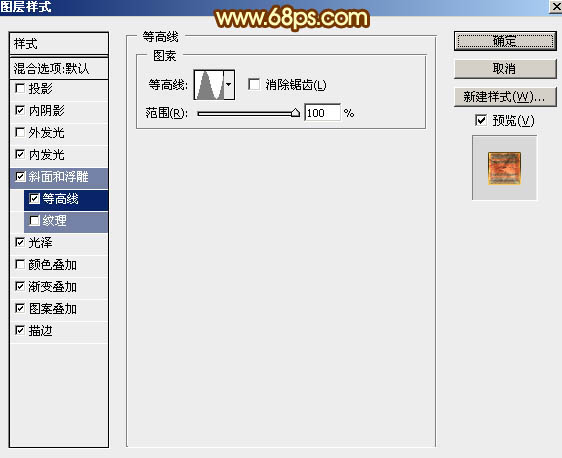
Task: Click the 范围 range slider handle
Action: pos(295,113)
